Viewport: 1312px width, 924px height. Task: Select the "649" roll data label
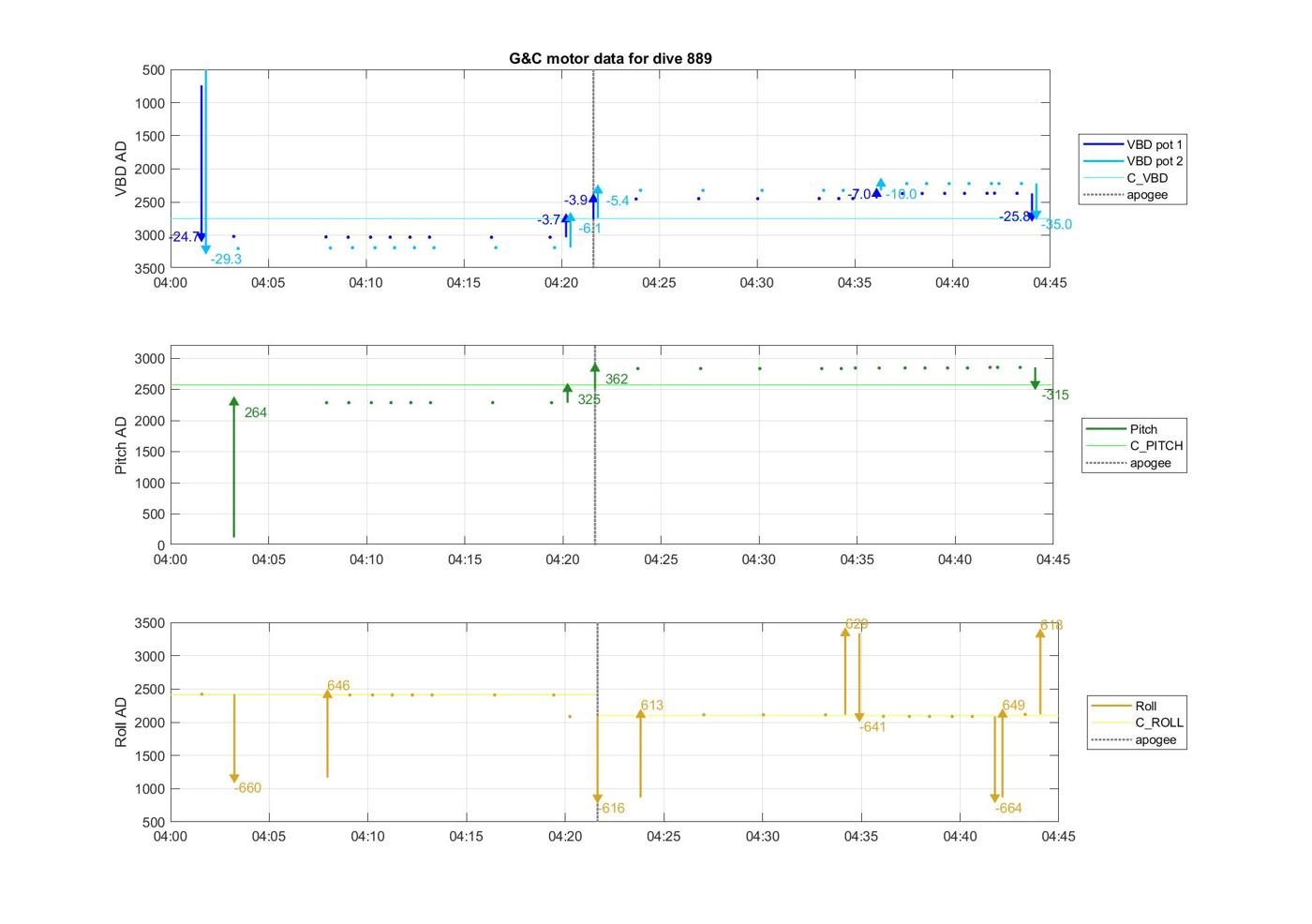coord(1013,706)
